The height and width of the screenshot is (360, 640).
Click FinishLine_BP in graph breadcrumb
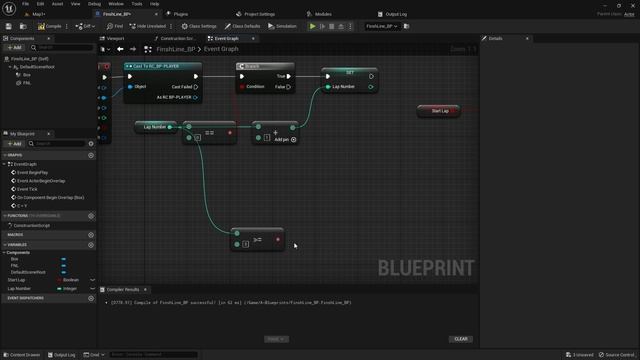pos(176,49)
